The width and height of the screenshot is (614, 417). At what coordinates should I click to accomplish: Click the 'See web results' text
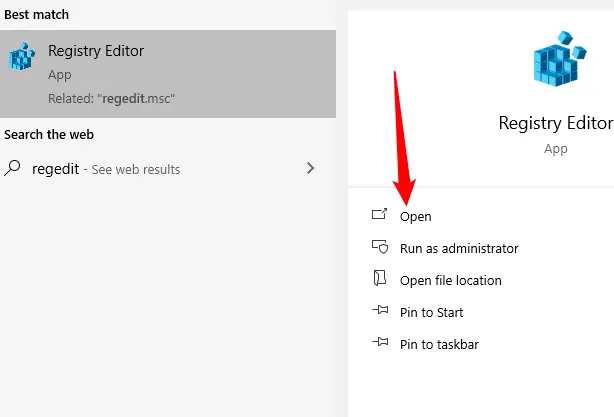click(x=135, y=170)
